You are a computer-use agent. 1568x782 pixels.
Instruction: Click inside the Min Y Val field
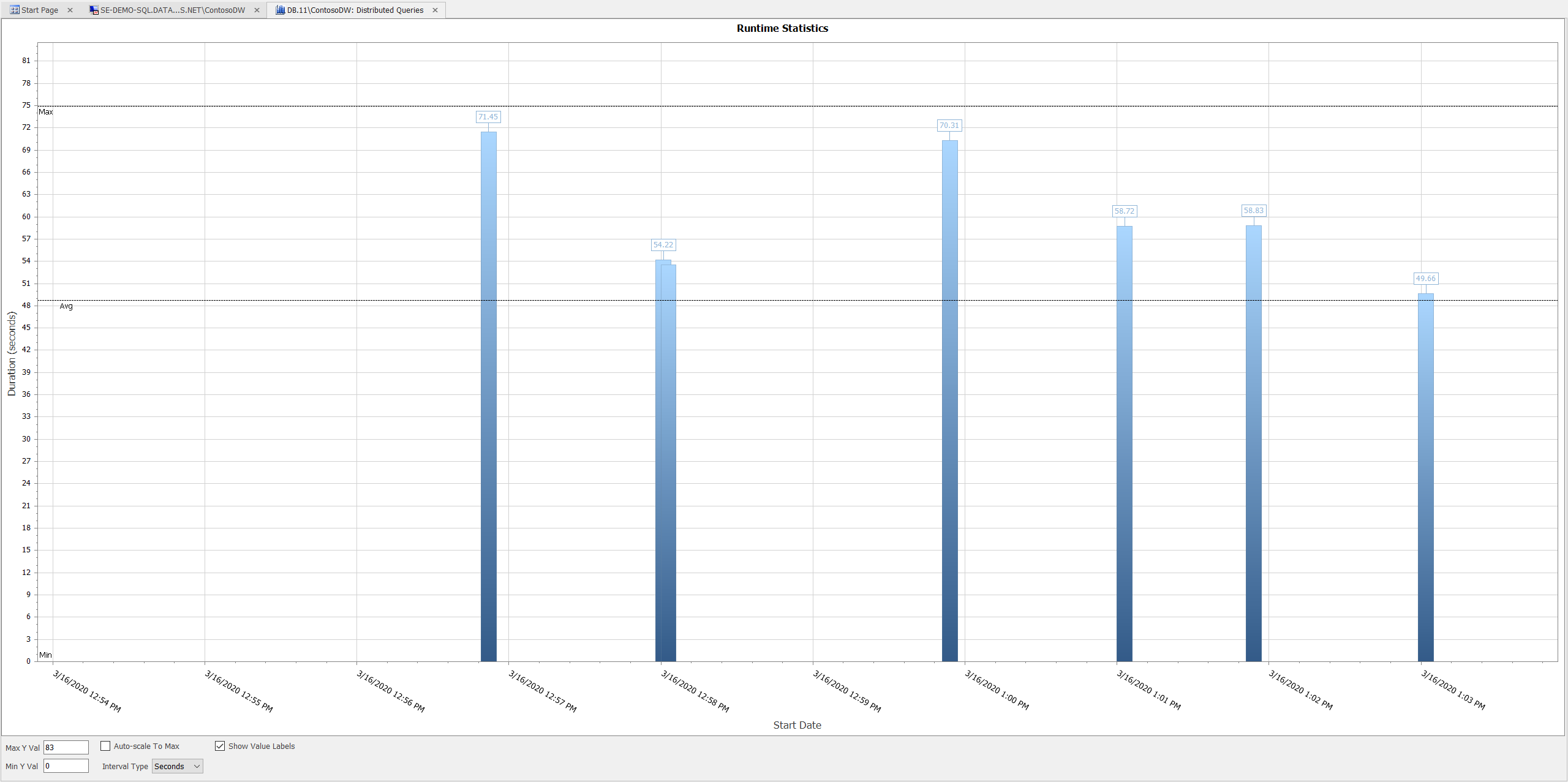click(x=66, y=765)
